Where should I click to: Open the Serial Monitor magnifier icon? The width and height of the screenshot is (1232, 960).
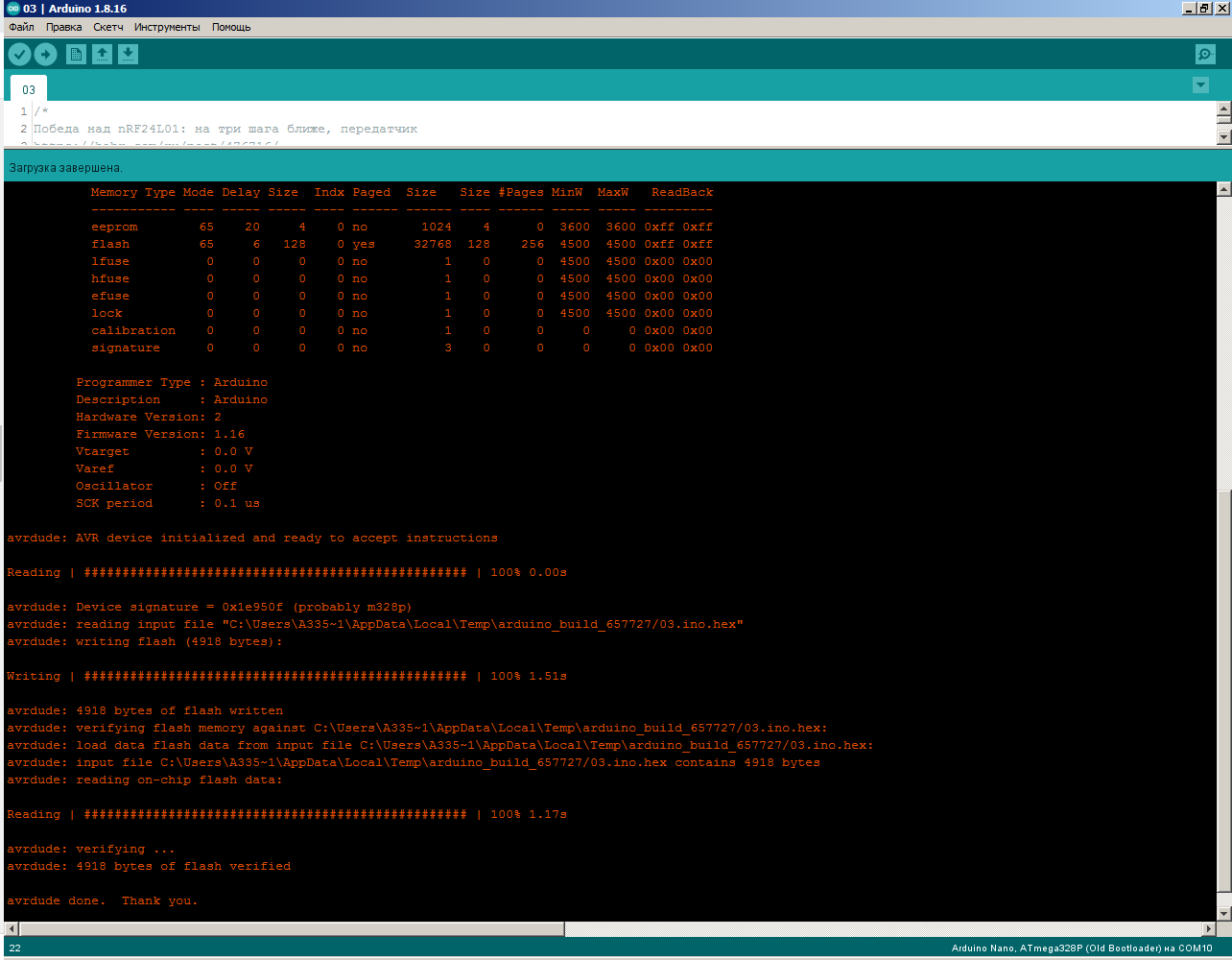click(1205, 54)
